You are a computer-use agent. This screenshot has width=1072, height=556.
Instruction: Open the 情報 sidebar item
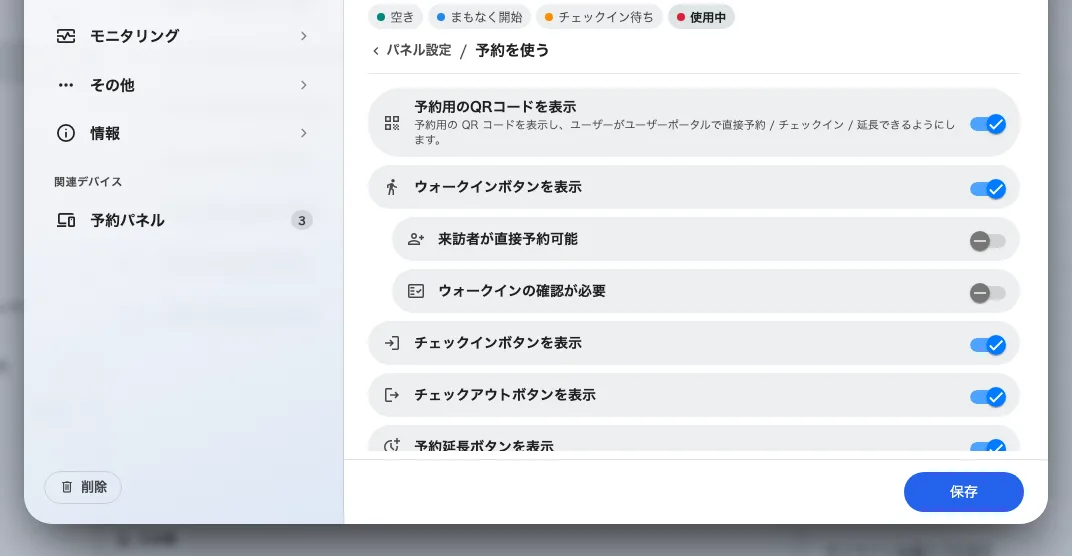[183, 133]
